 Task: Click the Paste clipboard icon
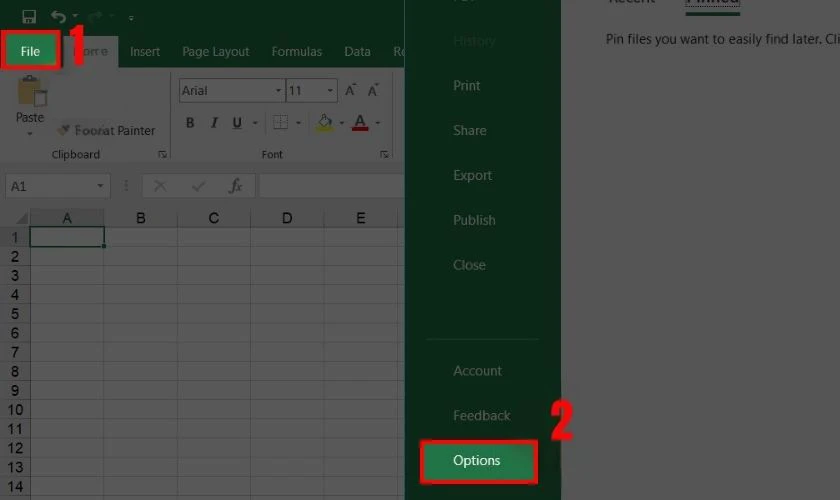click(32, 91)
